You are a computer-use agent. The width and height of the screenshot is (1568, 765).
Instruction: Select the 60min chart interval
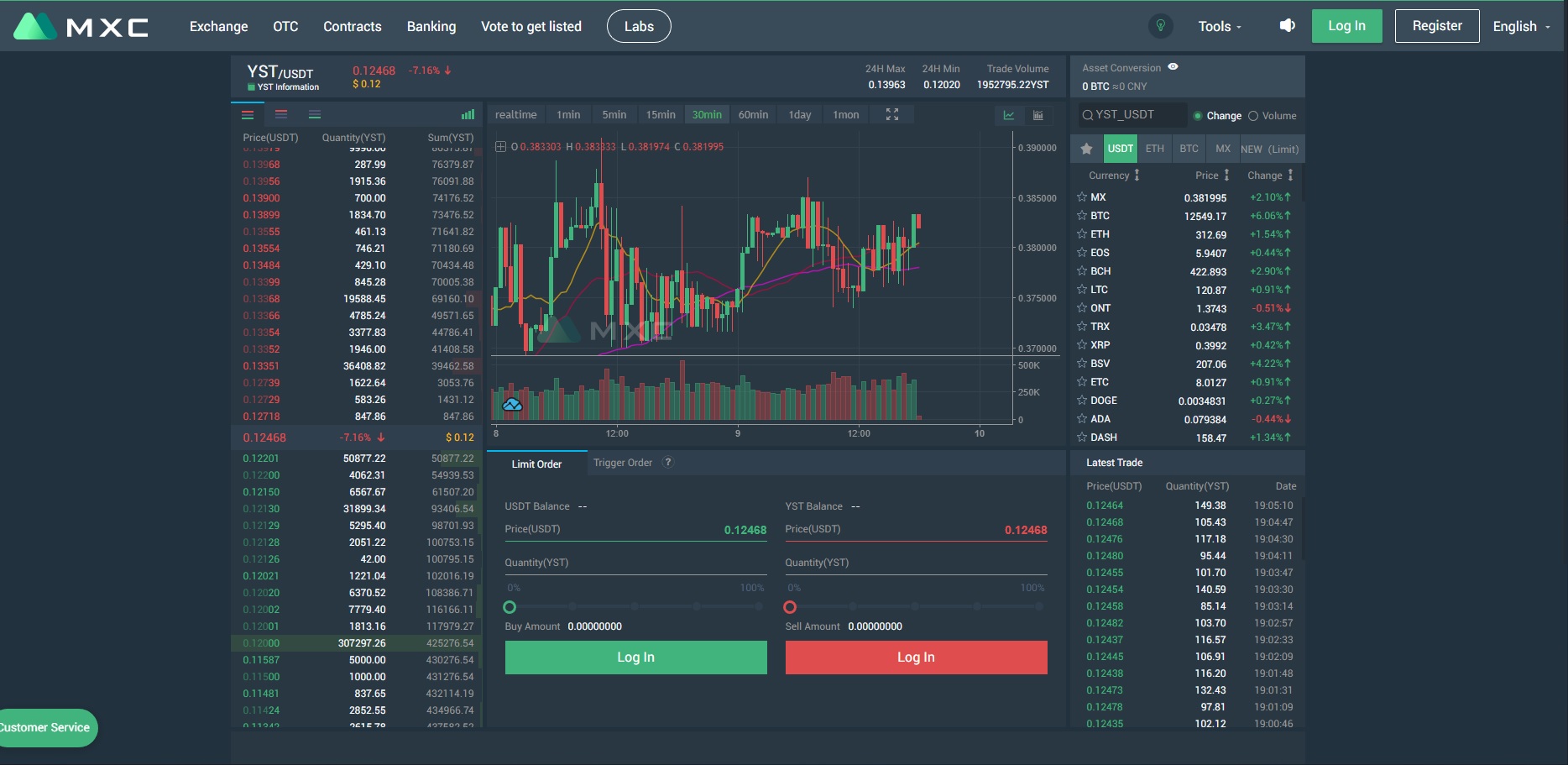(753, 114)
